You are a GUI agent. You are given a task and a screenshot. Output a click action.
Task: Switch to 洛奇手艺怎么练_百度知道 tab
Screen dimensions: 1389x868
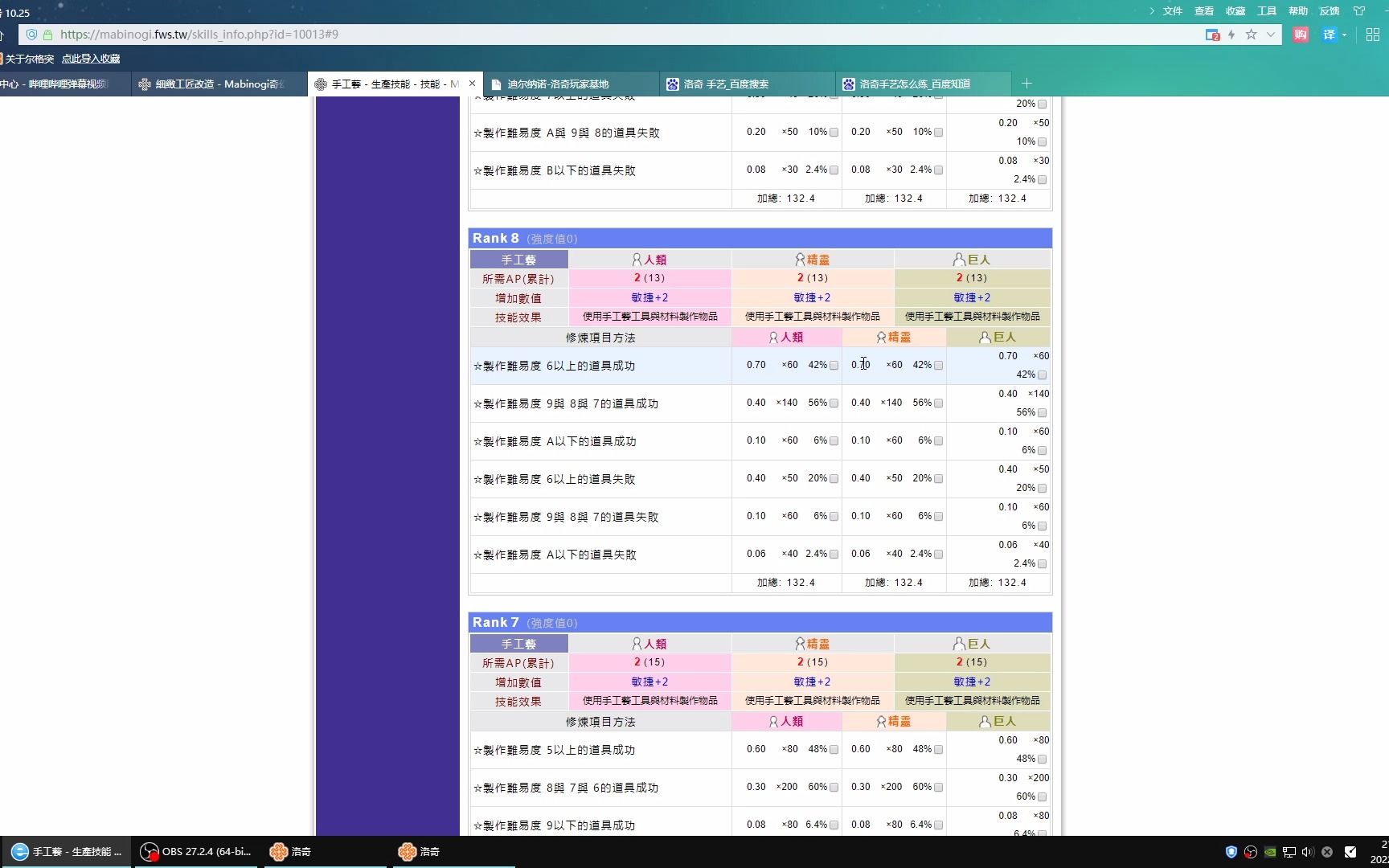click(924, 84)
